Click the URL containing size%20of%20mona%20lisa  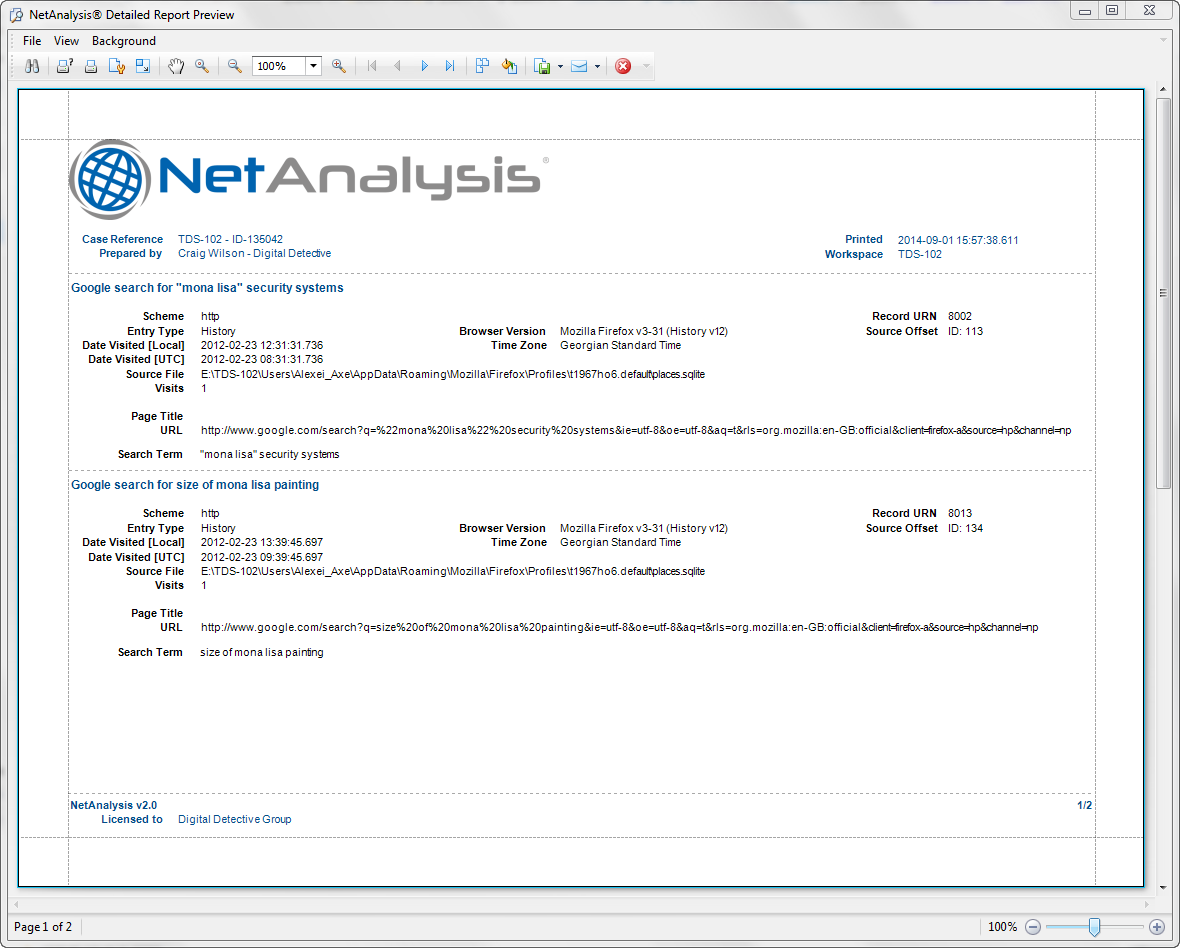coord(619,627)
